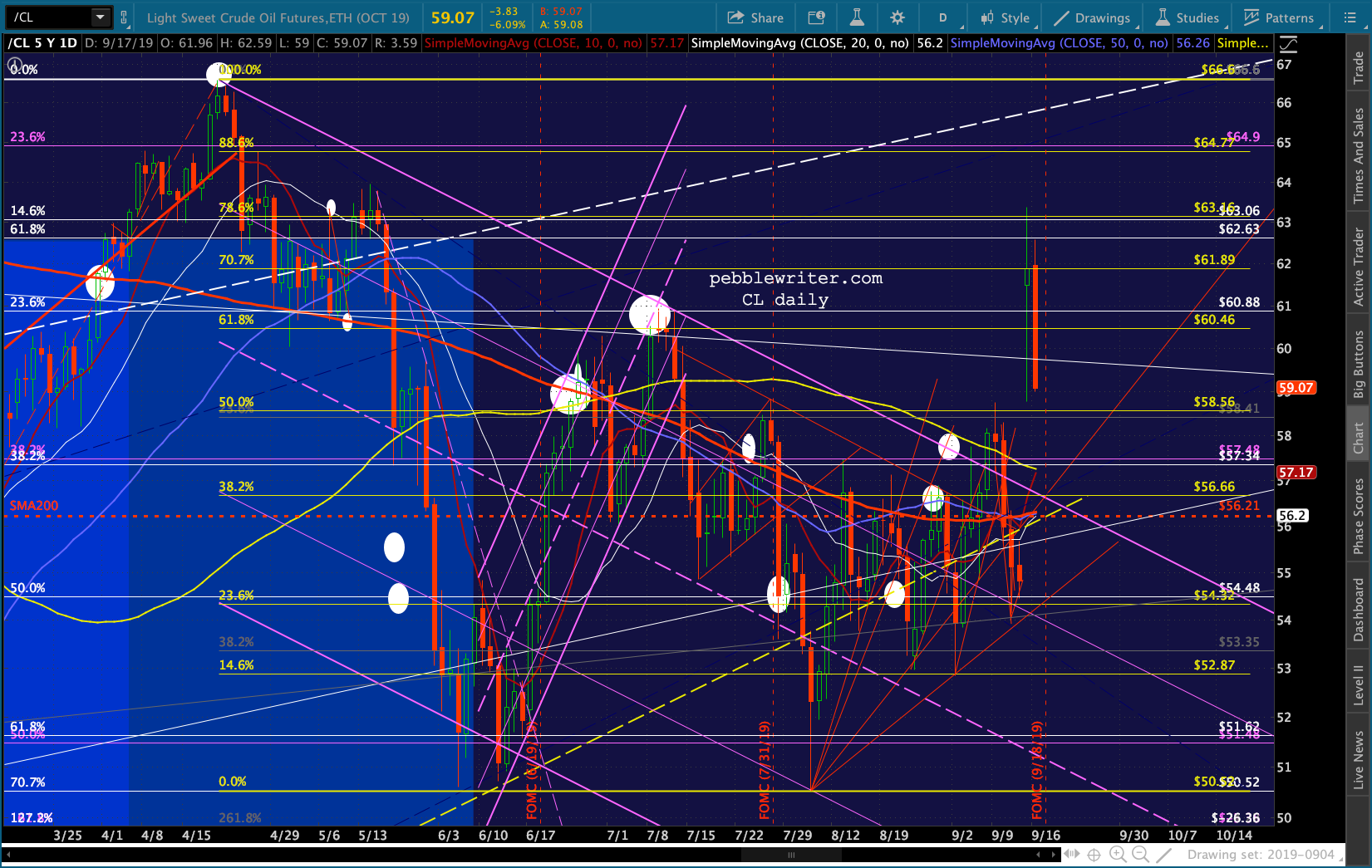Open the D timeframe dropdown

(942, 17)
